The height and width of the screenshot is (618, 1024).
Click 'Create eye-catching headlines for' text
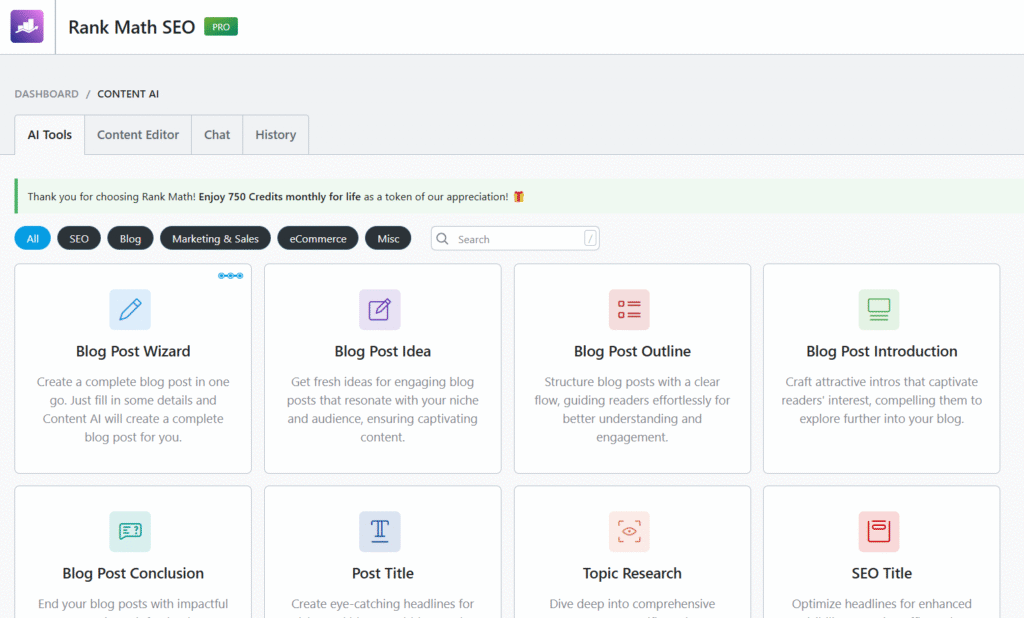click(383, 604)
